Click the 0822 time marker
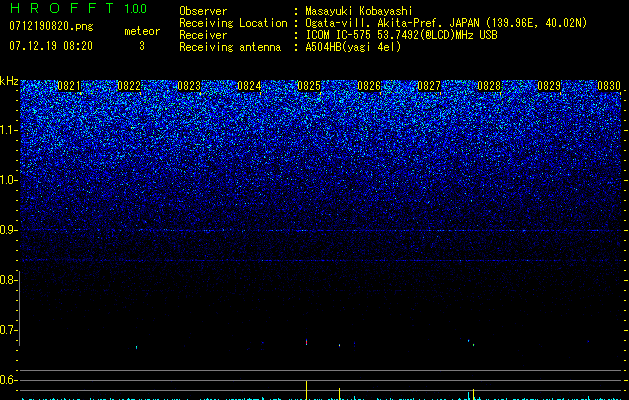Viewport: 629px width, 400px height. pos(129,86)
